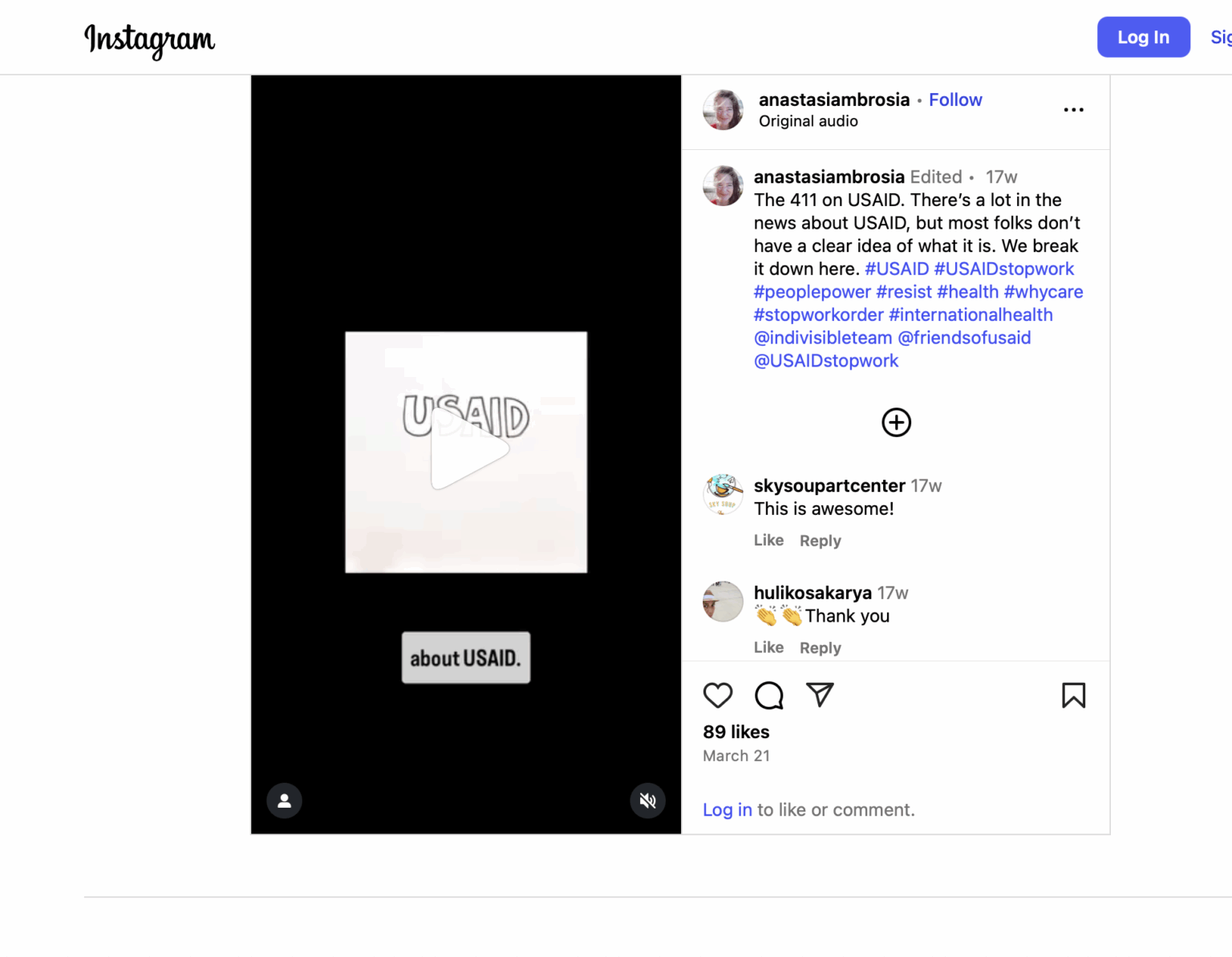Click Log in to like or comment
The image size is (1232, 957).
727,810
